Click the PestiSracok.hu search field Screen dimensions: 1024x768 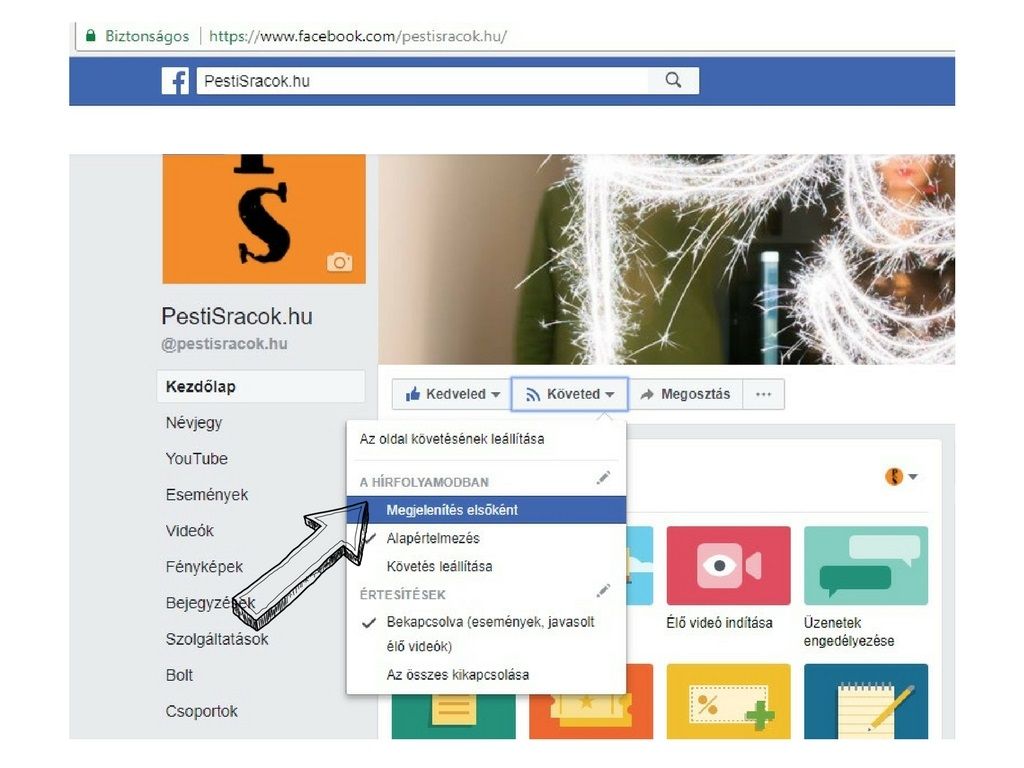pos(422,81)
